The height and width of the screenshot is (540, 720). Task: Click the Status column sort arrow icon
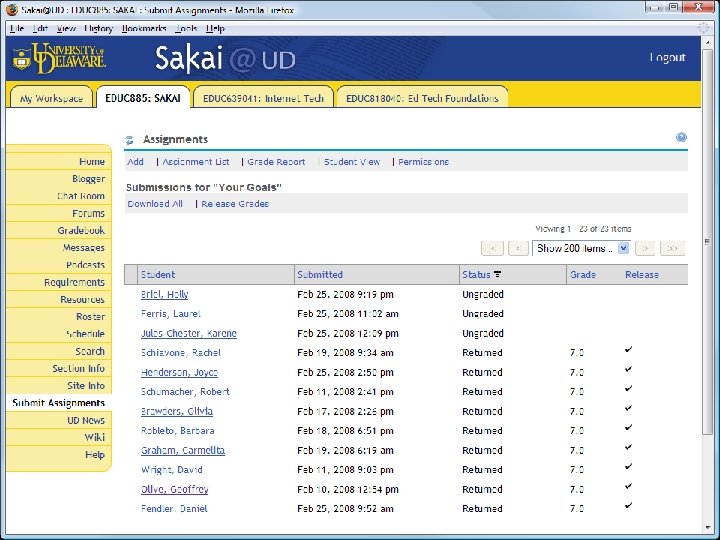[497, 274]
